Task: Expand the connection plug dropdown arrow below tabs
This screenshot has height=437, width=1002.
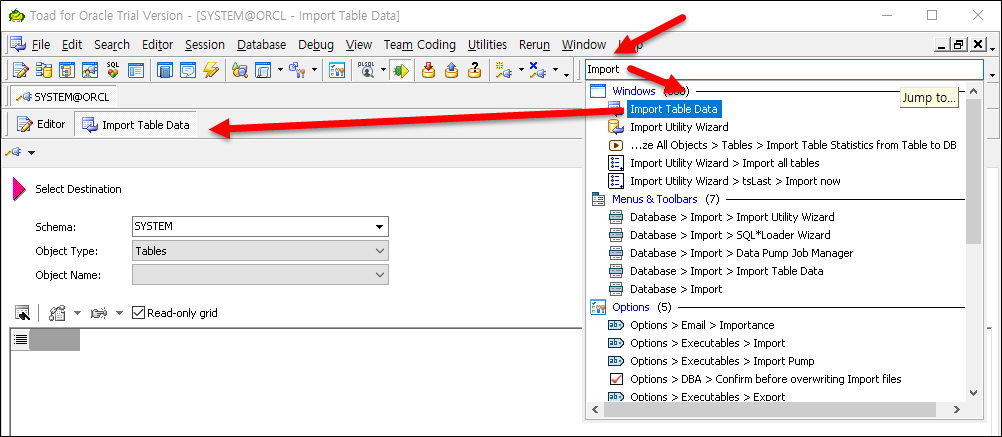Action: click(x=31, y=153)
